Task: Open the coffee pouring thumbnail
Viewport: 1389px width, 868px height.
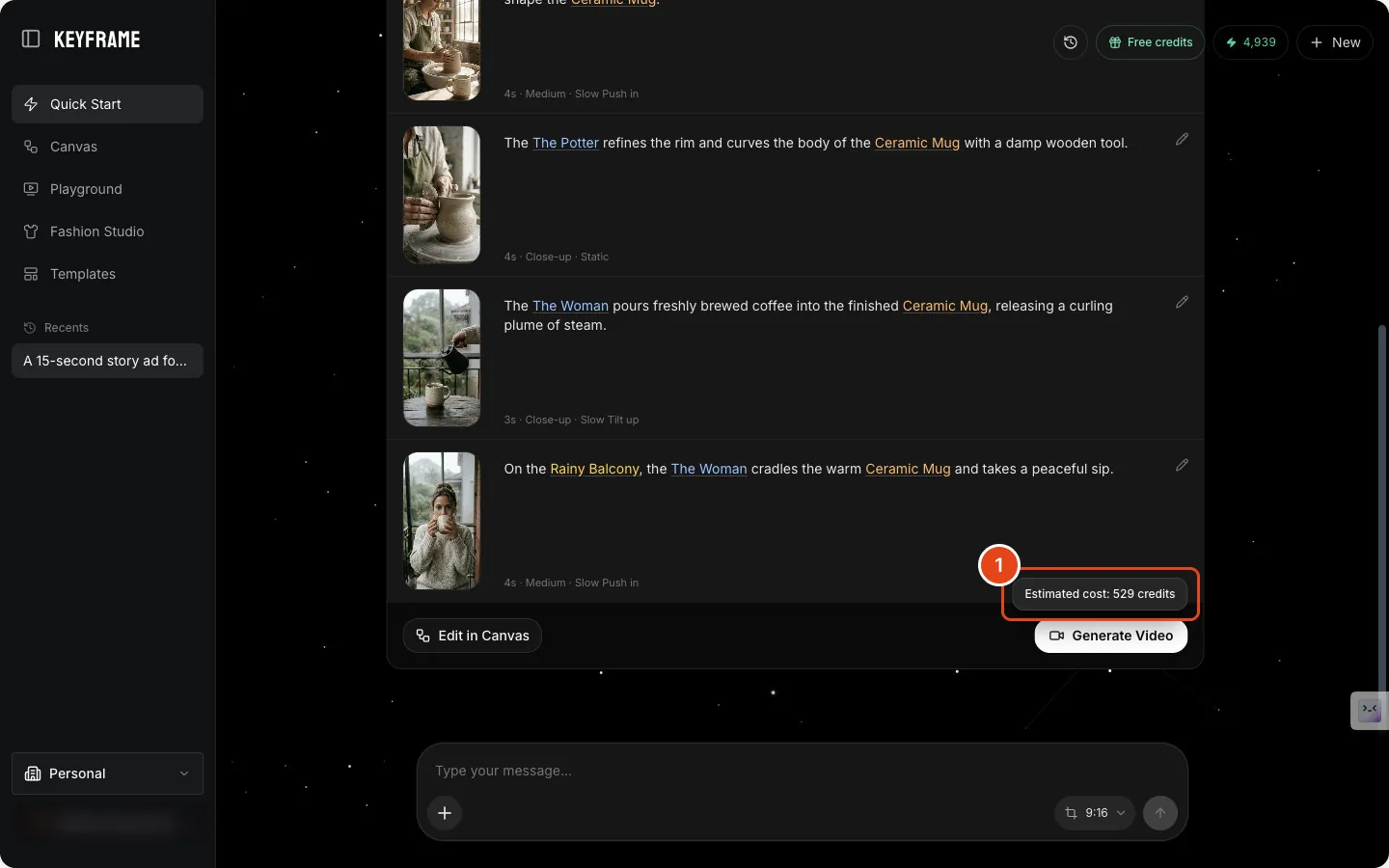Action: 442,358
